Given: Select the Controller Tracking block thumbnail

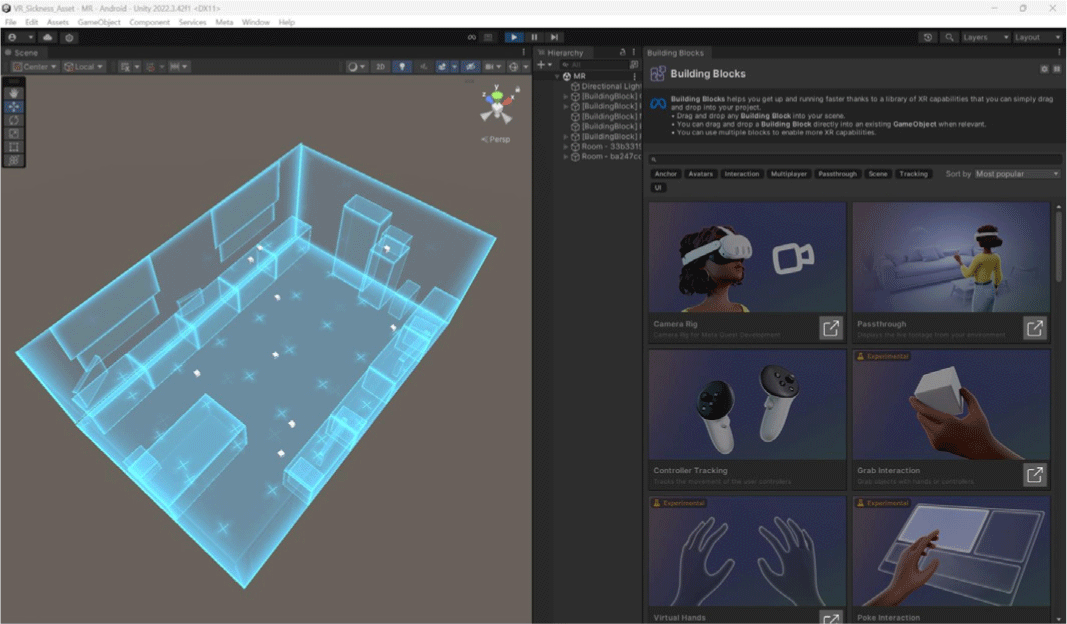Looking at the screenshot, I should coord(747,405).
